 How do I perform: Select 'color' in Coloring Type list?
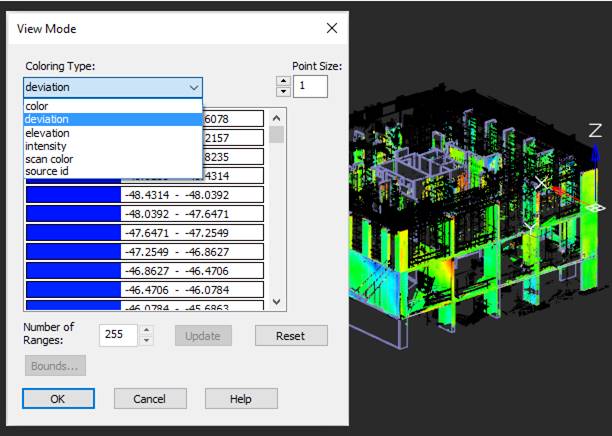[37, 106]
